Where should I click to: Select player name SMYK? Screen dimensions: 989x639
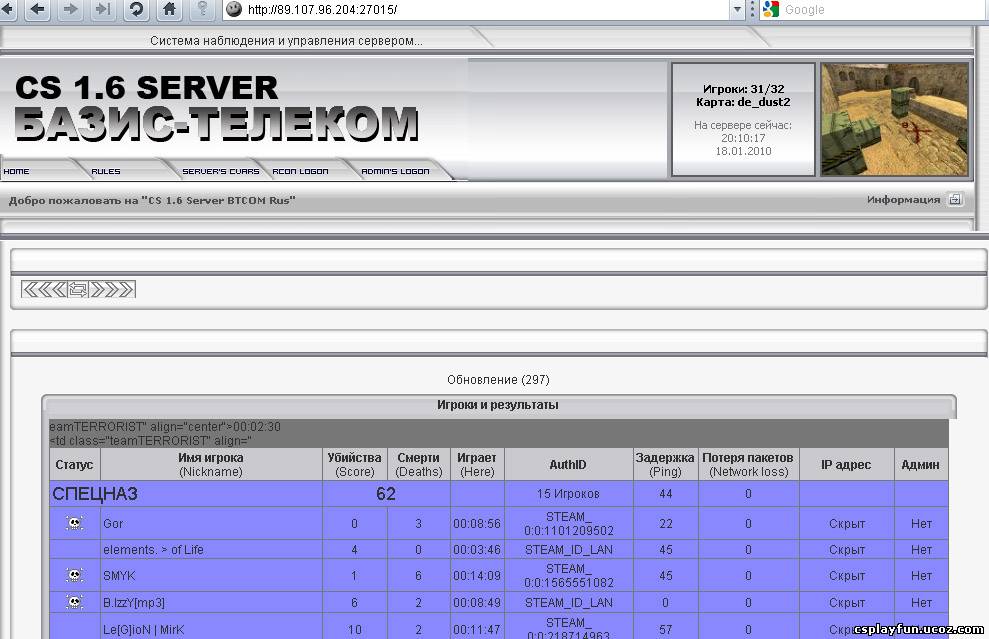[119, 576]
